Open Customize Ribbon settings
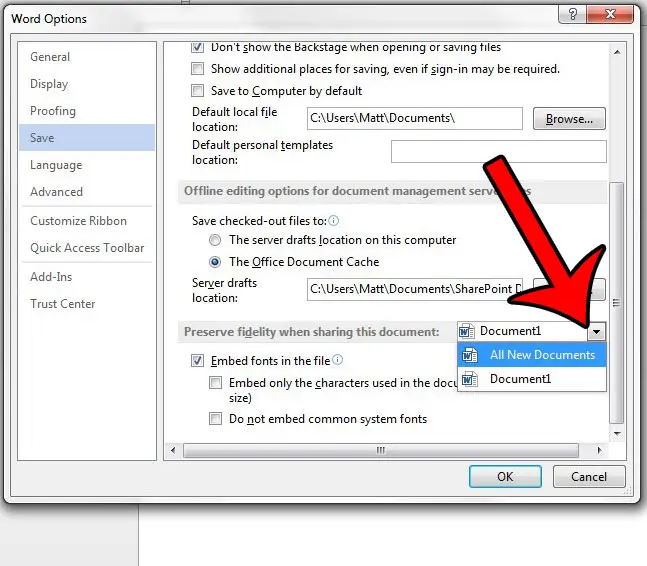Screen dimensions: 647x566 click(78, 221)
